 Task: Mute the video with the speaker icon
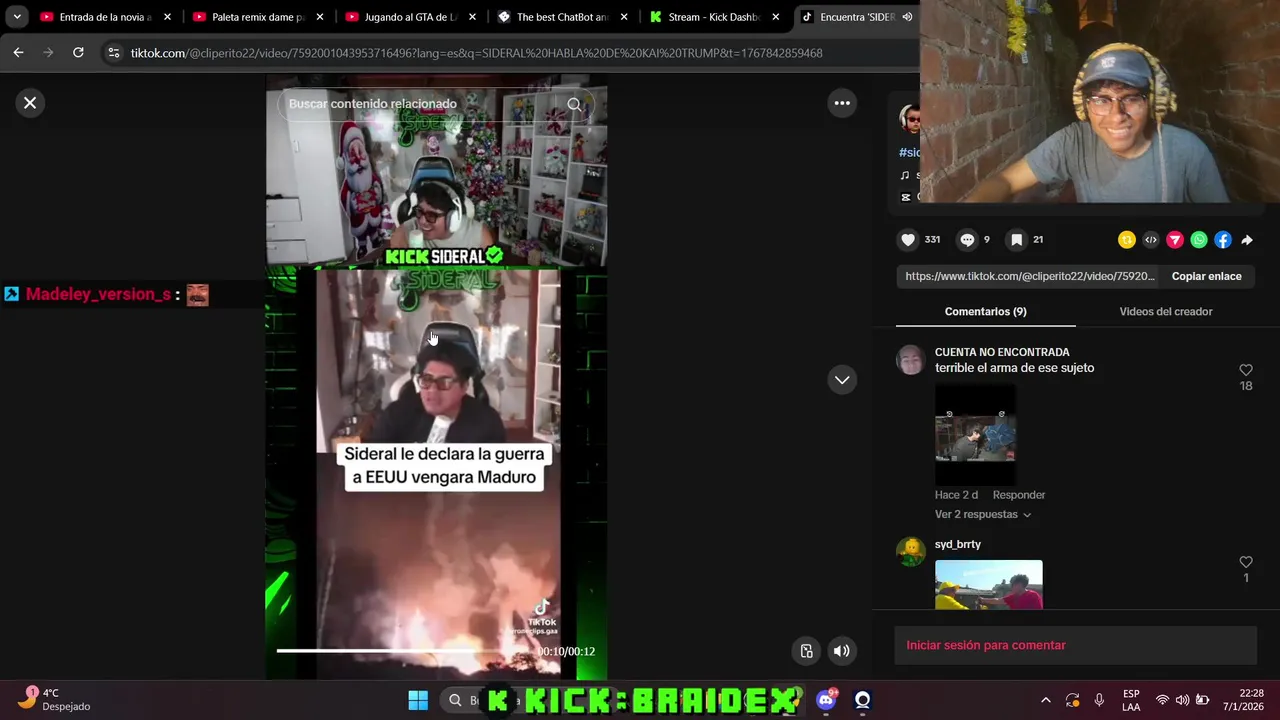coord(842,651)
